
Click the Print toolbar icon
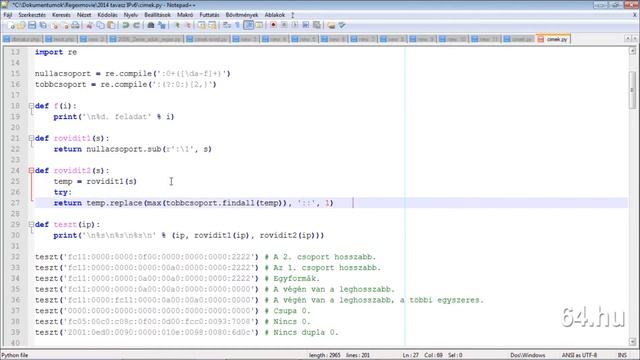[x=76, y=25]
